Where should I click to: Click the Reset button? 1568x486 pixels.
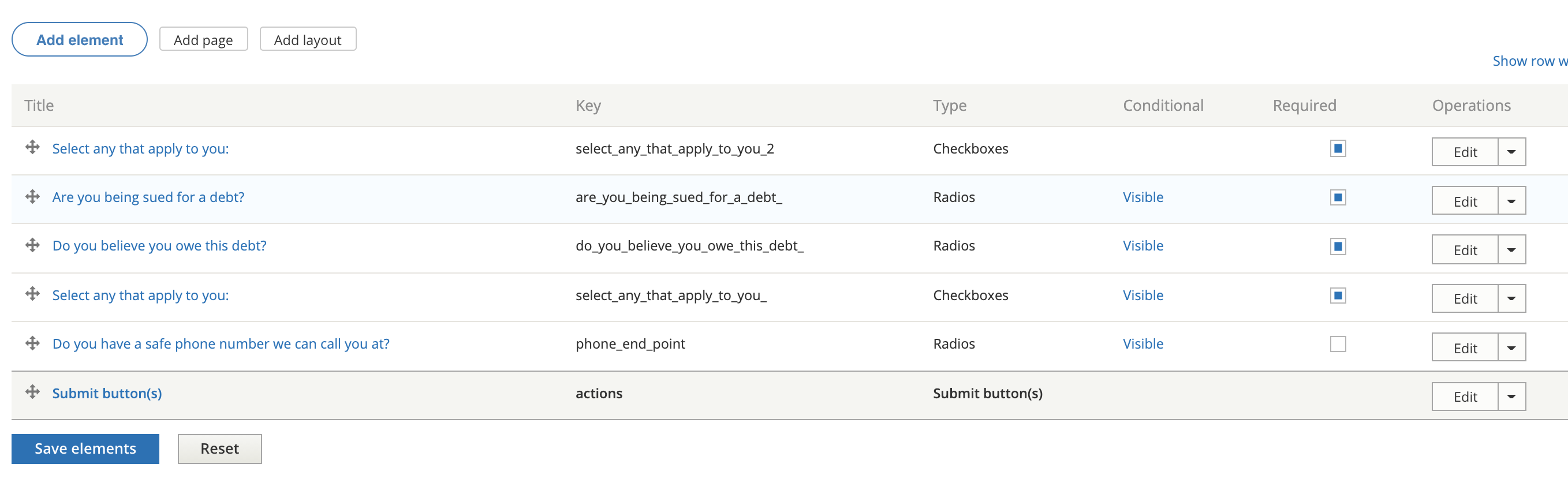pos(220,449)
